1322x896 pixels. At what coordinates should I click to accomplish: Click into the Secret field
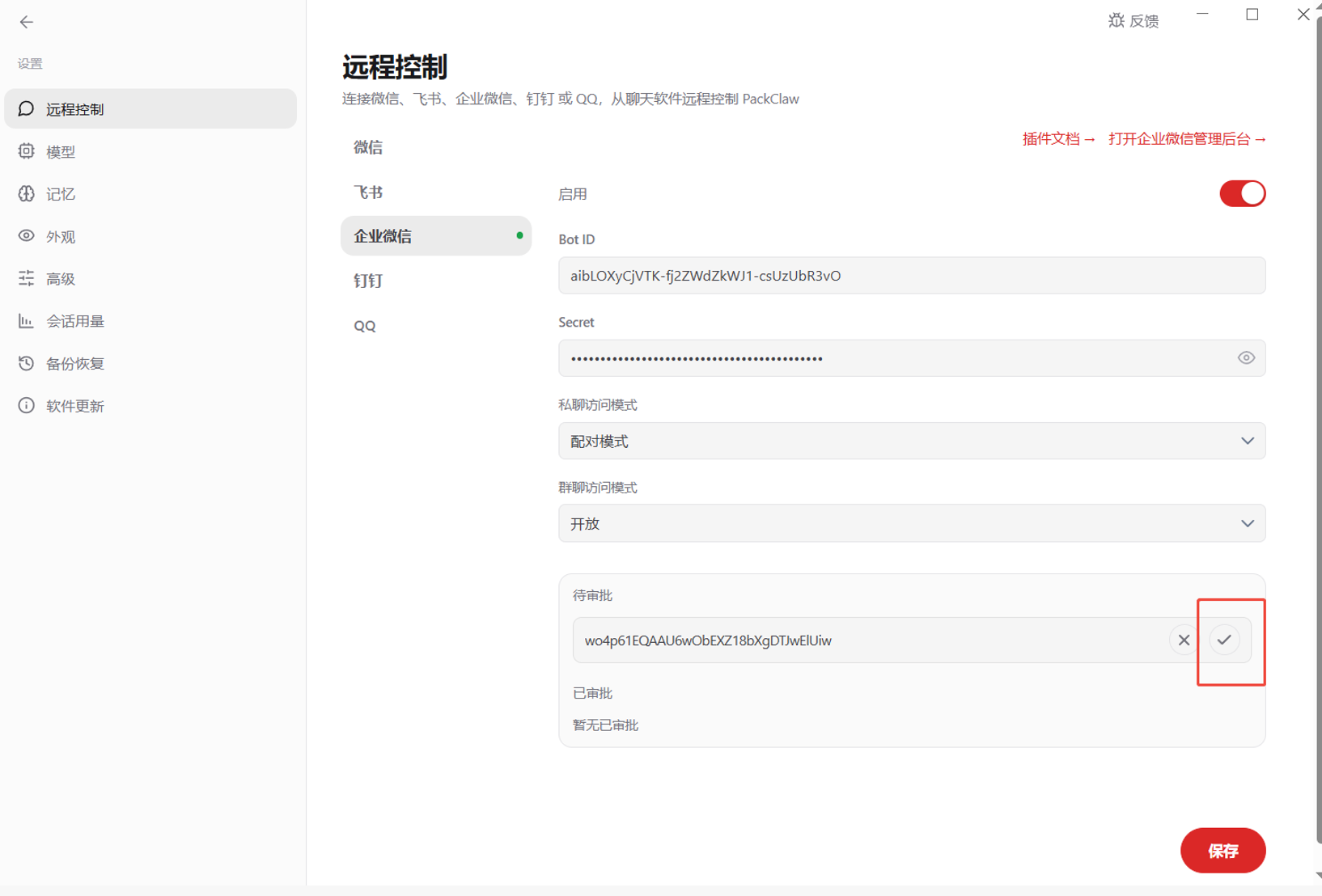coord(912,357)
